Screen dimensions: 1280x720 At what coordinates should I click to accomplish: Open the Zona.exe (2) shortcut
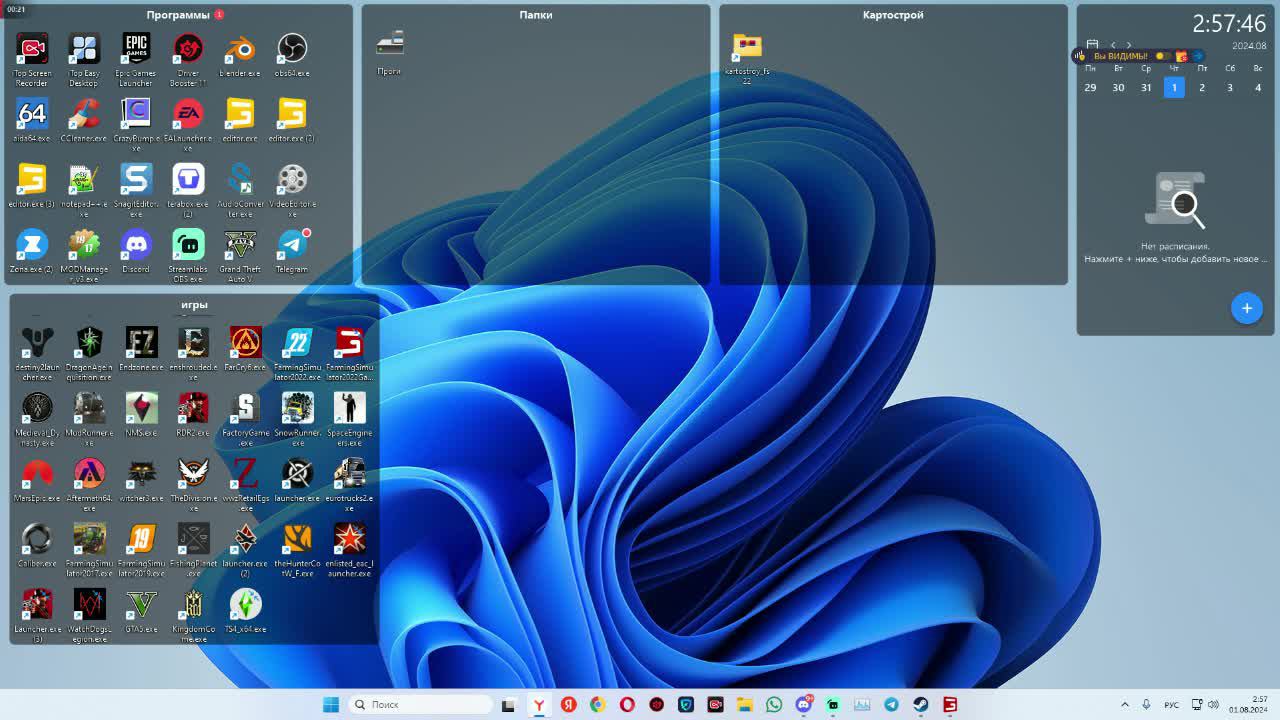click(32, 251)
